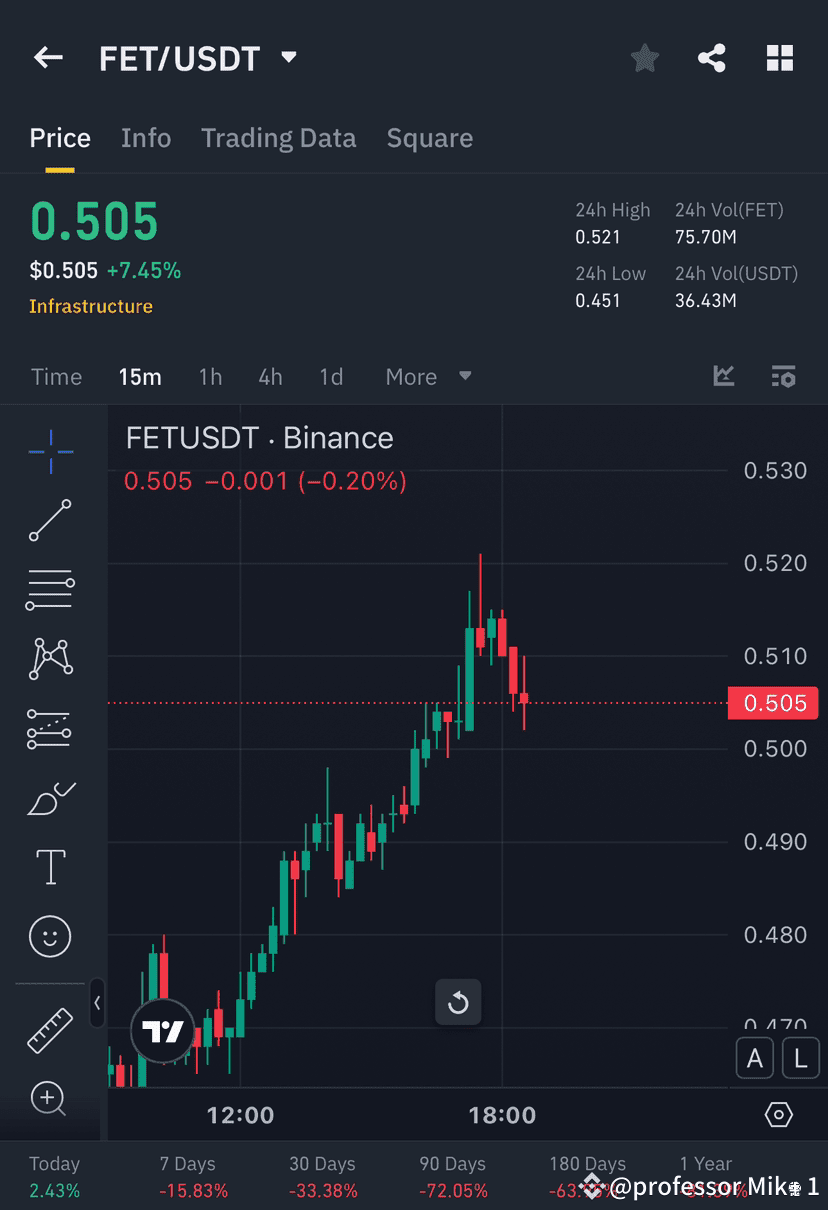Switch to the 1h interval

point(210,377)
